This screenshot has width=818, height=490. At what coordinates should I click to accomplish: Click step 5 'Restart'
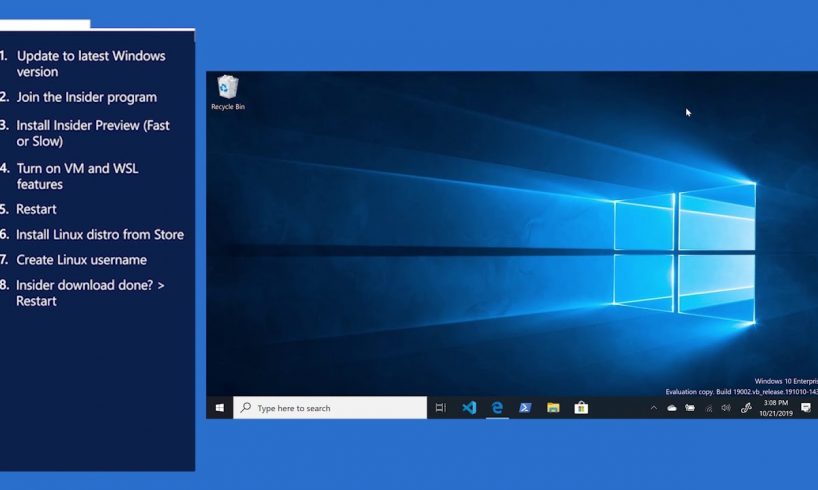pyautogui.click(x=36, y=209)
